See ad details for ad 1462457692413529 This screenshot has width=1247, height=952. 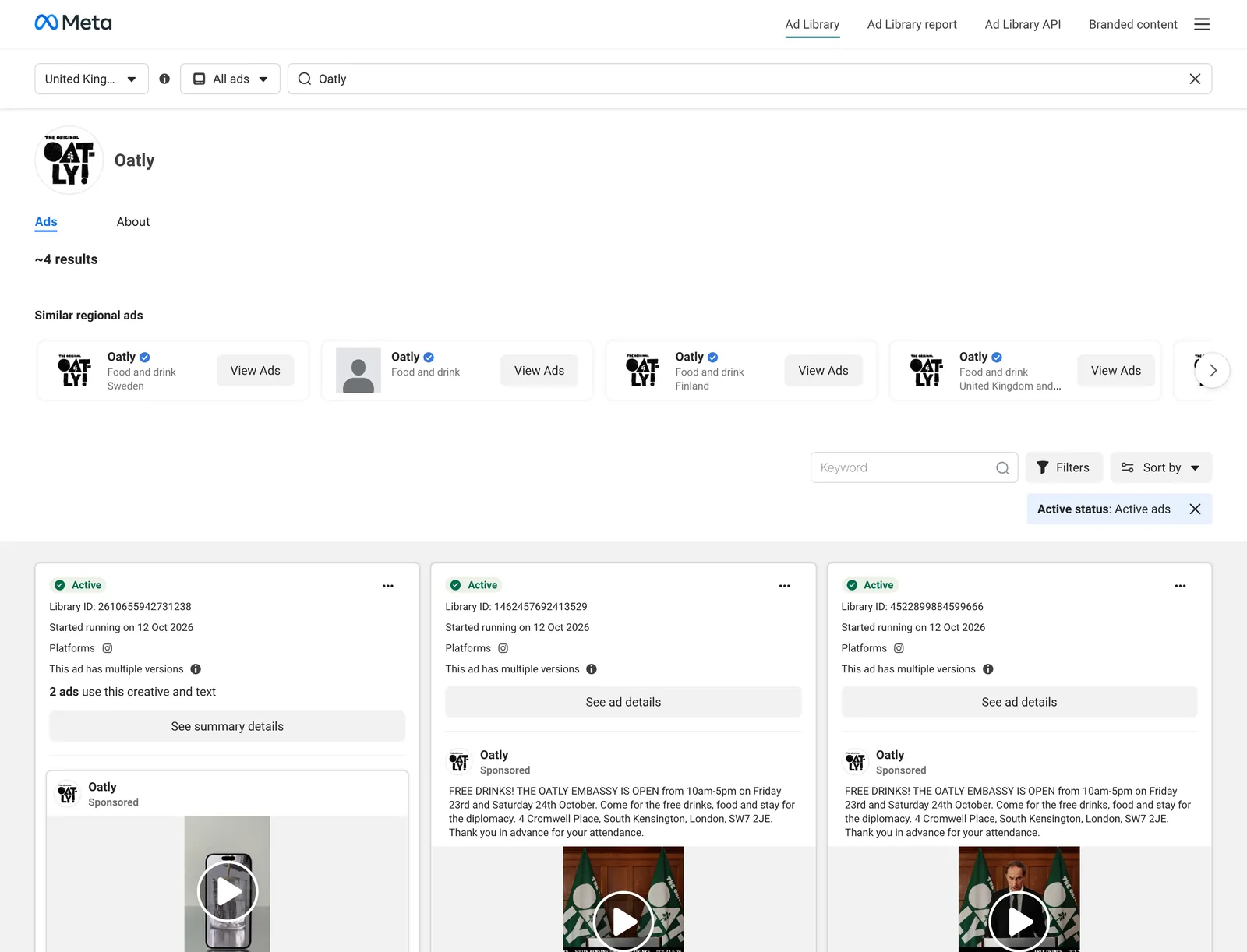coord(623,702)
